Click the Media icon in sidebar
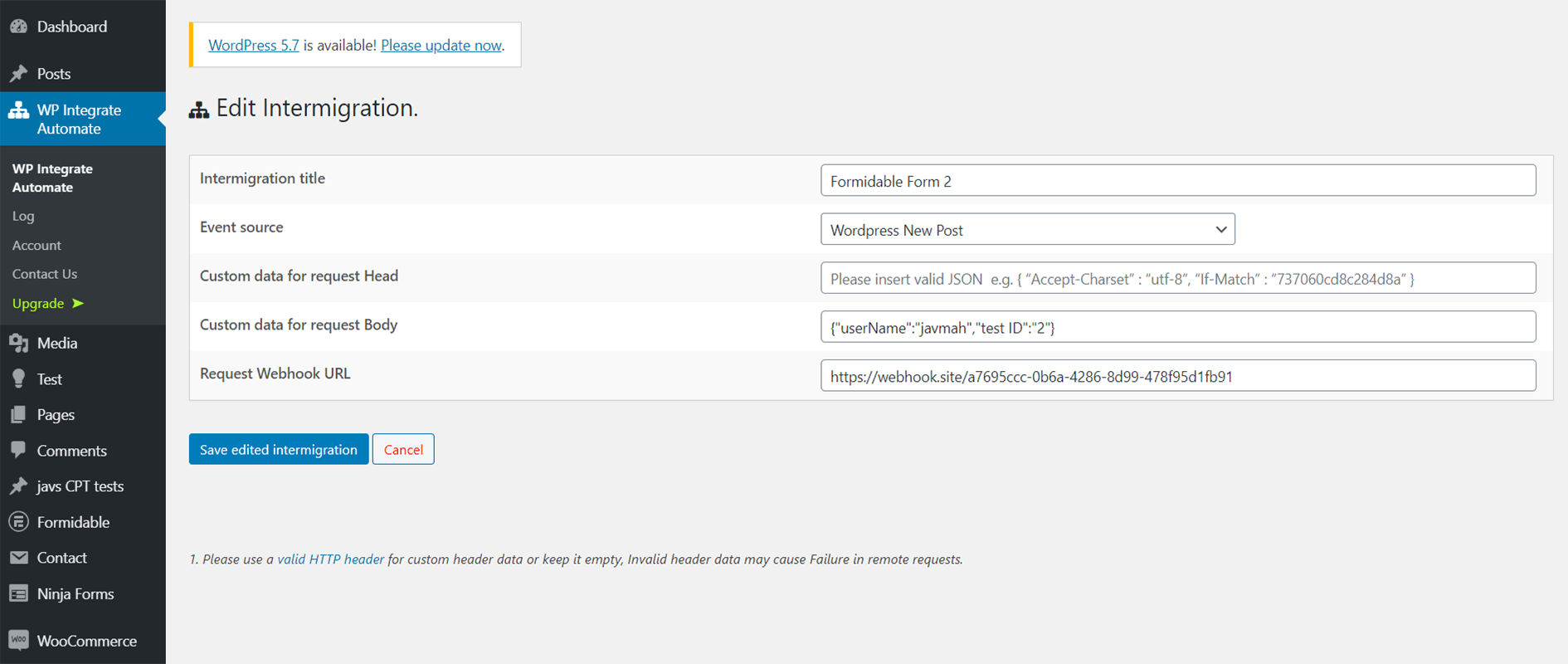Image resolution: width=1568 pixels, height=664 pixels. point(19,343)
